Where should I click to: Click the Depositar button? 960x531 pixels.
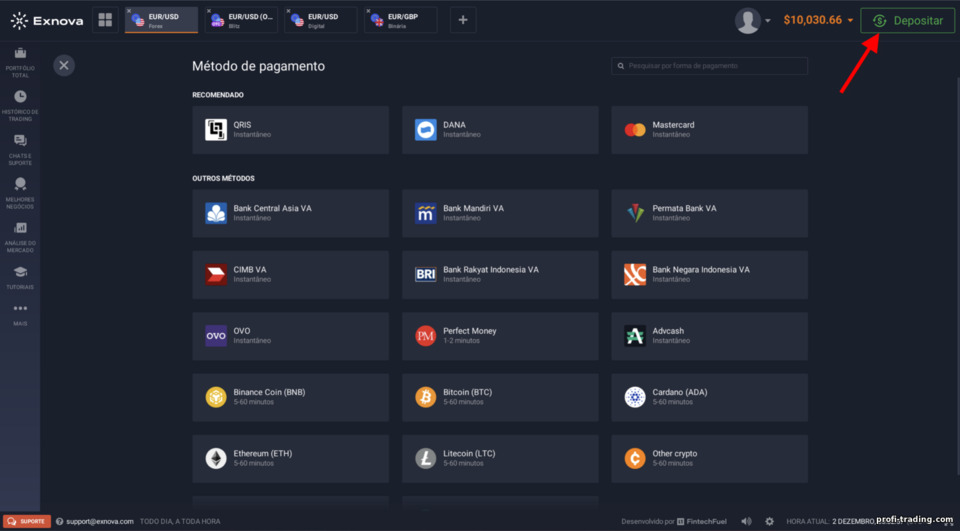pos(907,21)
